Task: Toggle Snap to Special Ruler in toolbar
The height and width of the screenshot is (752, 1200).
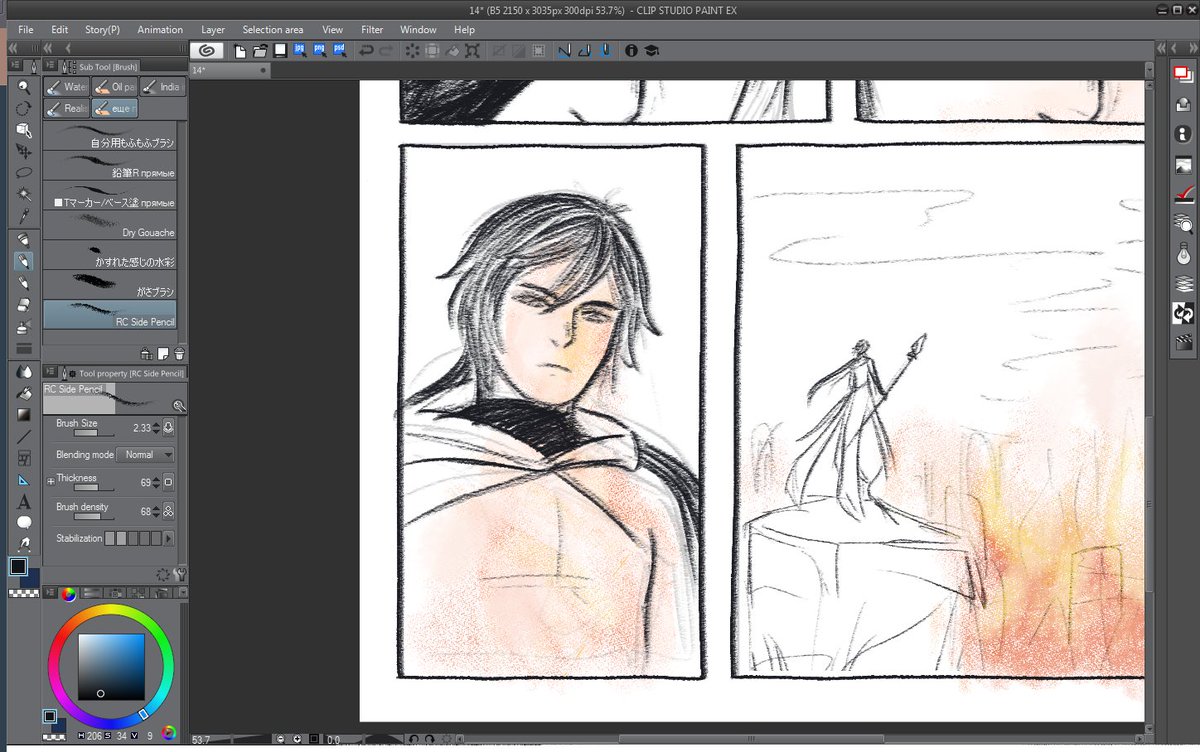Action: coord(584,50)
